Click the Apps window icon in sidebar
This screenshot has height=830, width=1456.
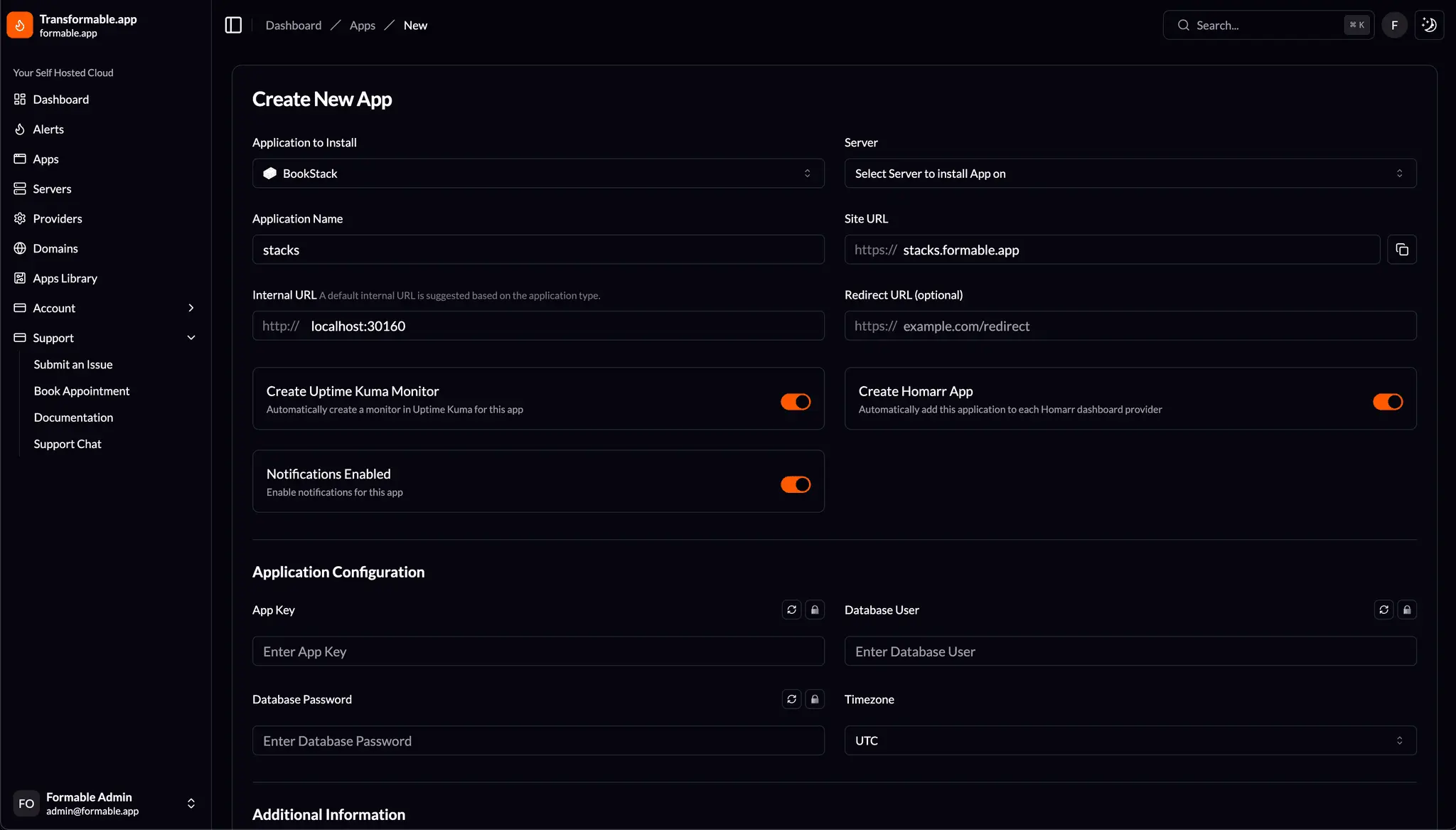click(20, 159)
